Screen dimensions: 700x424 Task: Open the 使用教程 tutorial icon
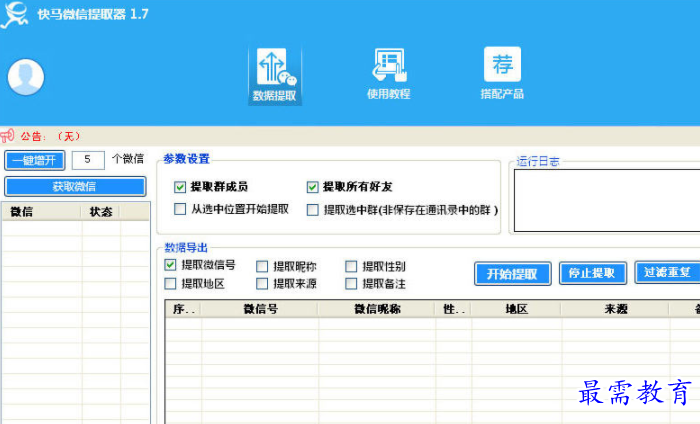388,74
